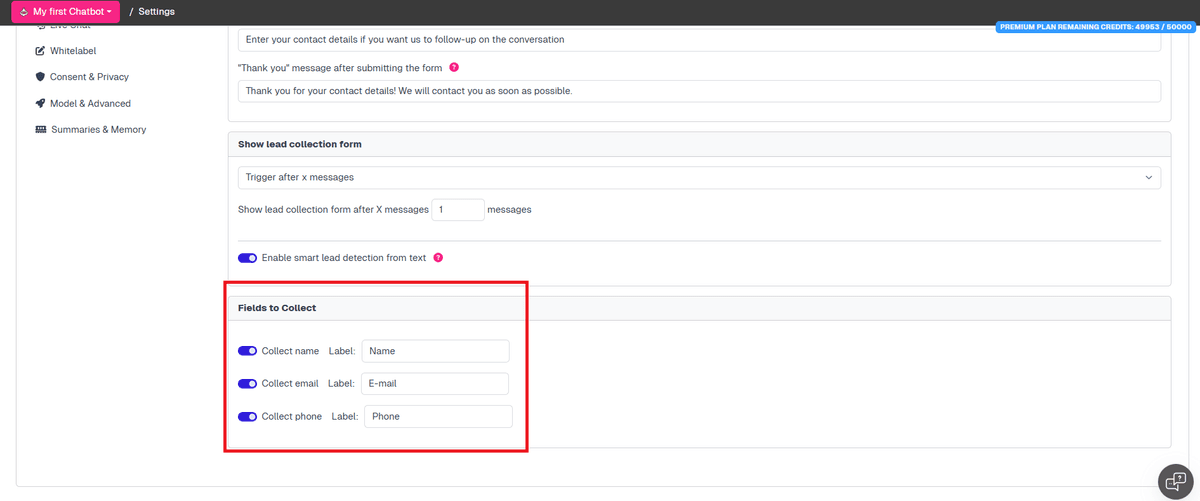Click the Whitelabel edit icon in sidebar
Image resolution: width=1200 pixels, height=501 pixels.
click(41, 51)
